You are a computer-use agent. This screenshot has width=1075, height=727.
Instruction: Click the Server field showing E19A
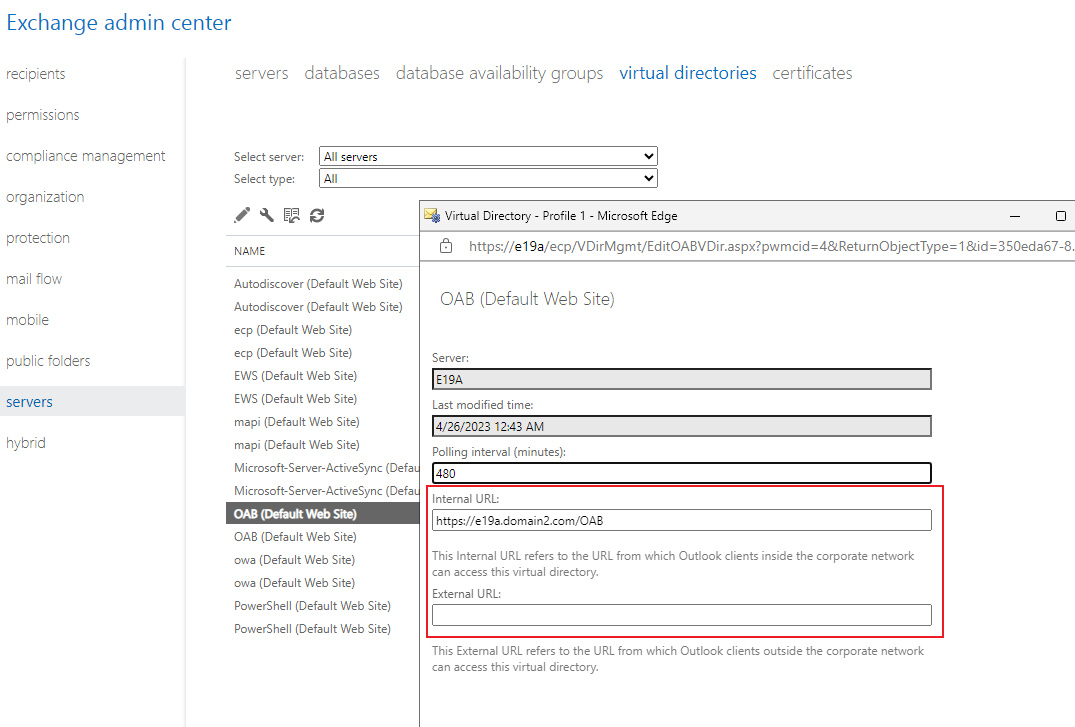[681, 379]
